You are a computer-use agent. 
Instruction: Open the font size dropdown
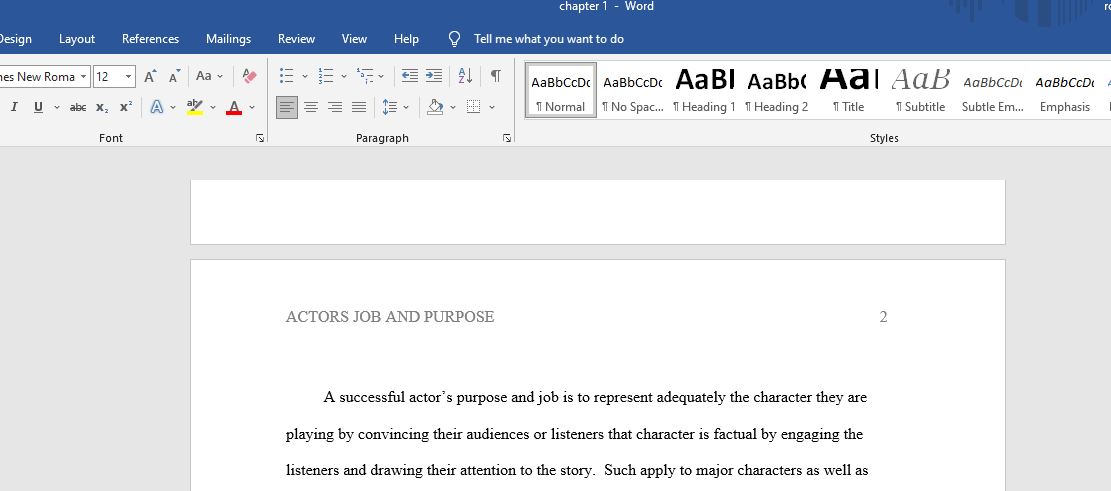click(128, 77)
